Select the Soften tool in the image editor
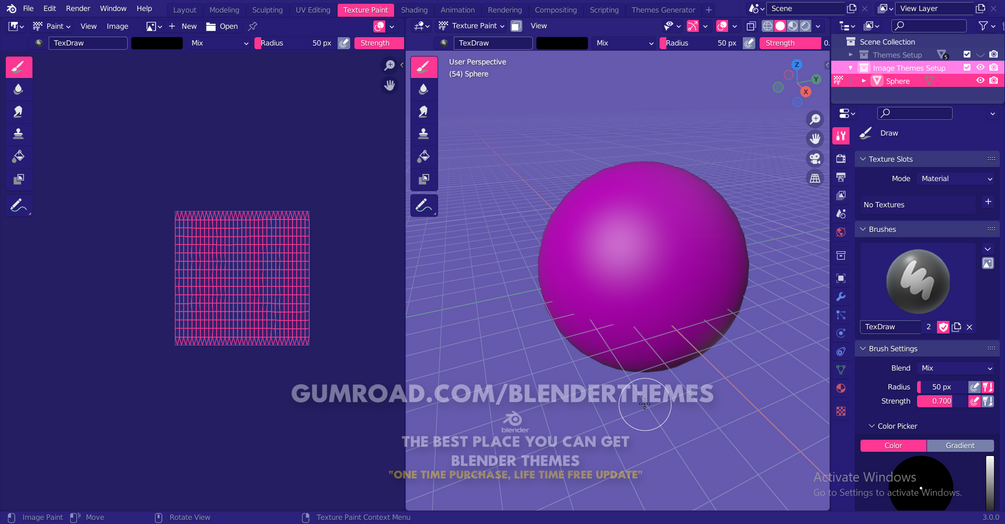This screenshot has width=1005, height=524. 19,89
